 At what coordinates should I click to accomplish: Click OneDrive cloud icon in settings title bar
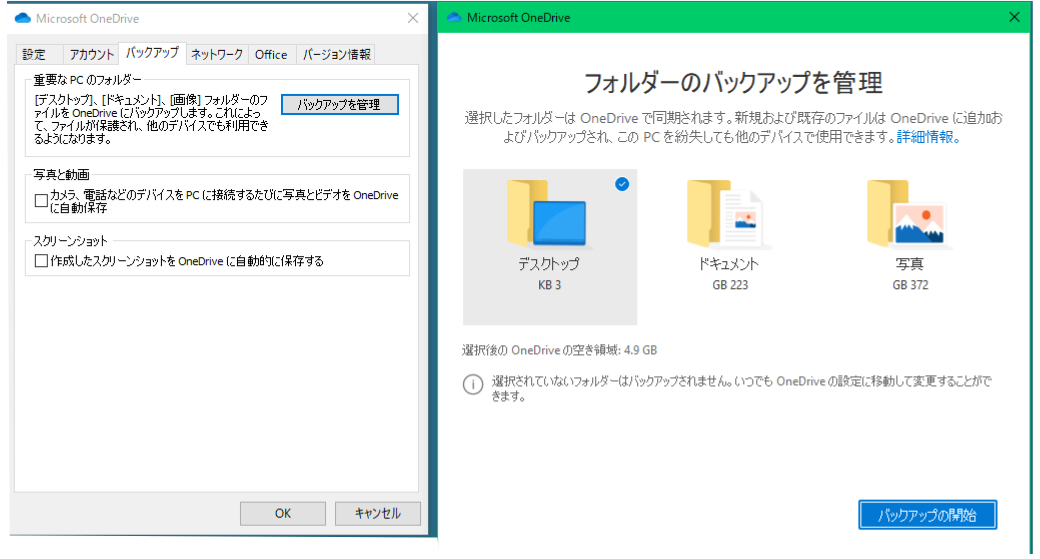[x=22, y=18]
